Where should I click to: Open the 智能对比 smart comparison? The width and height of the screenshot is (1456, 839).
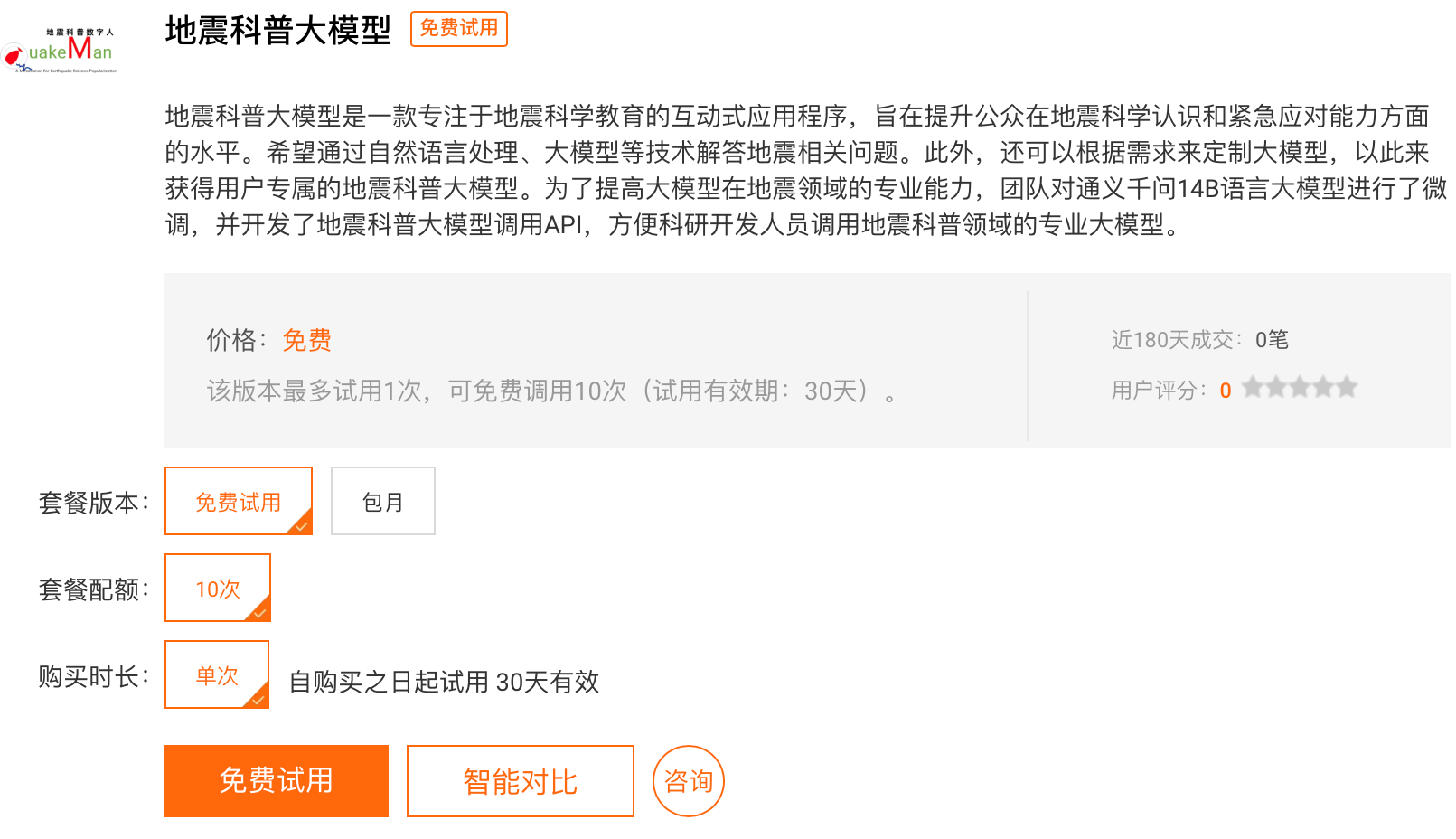pos(521,781)
